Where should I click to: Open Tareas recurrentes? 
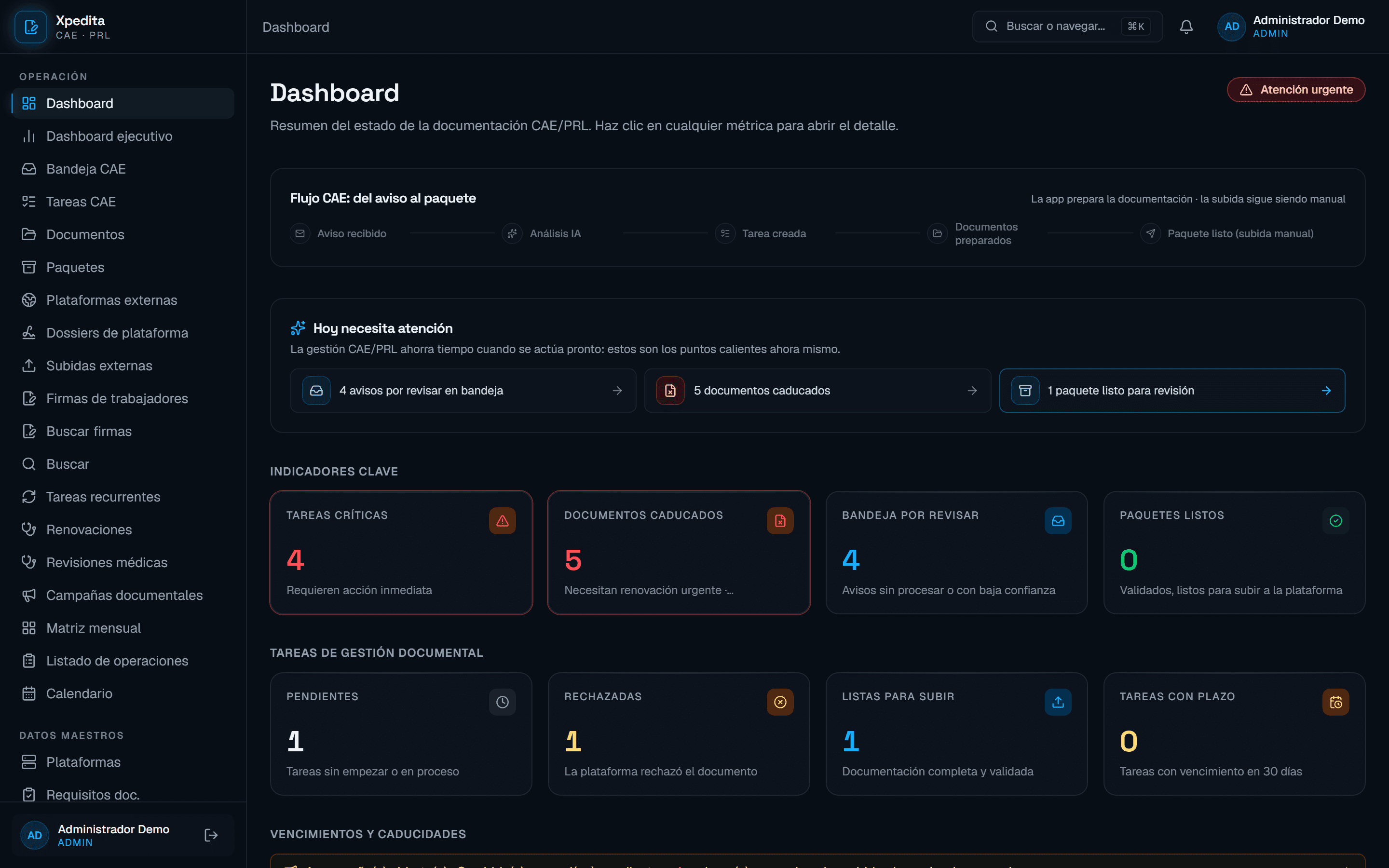tap(123, 497)
